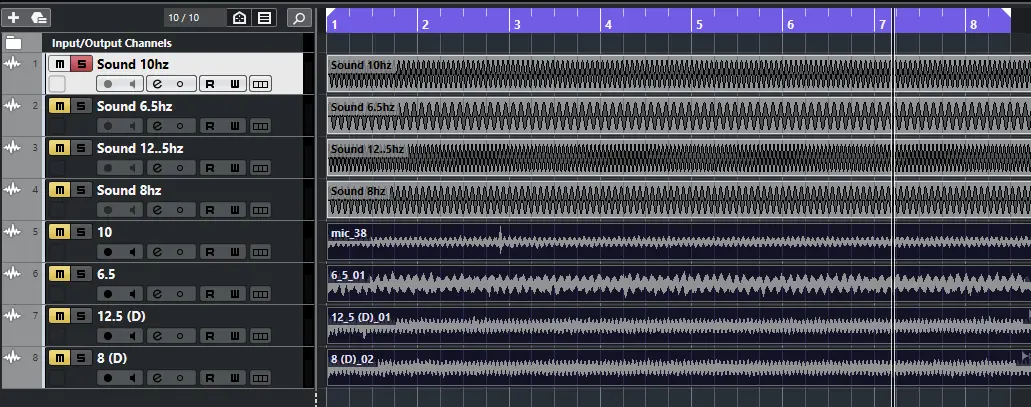Click bar 4 on the timeline ruler

pos(608,23)
